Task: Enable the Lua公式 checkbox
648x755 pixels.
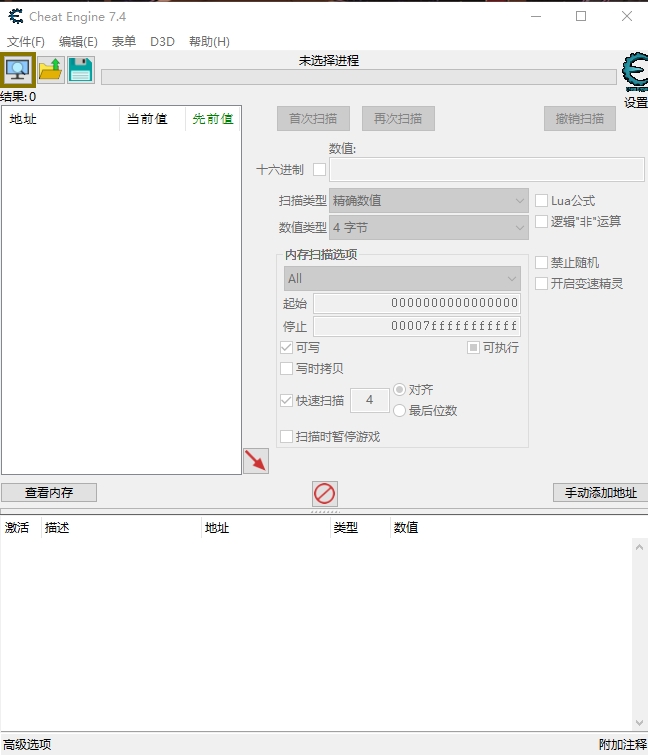Action: (542, 200)
